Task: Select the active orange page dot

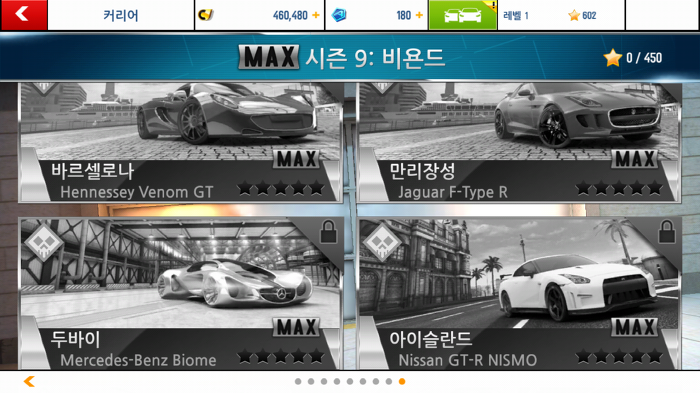Action: coord(402,381)
